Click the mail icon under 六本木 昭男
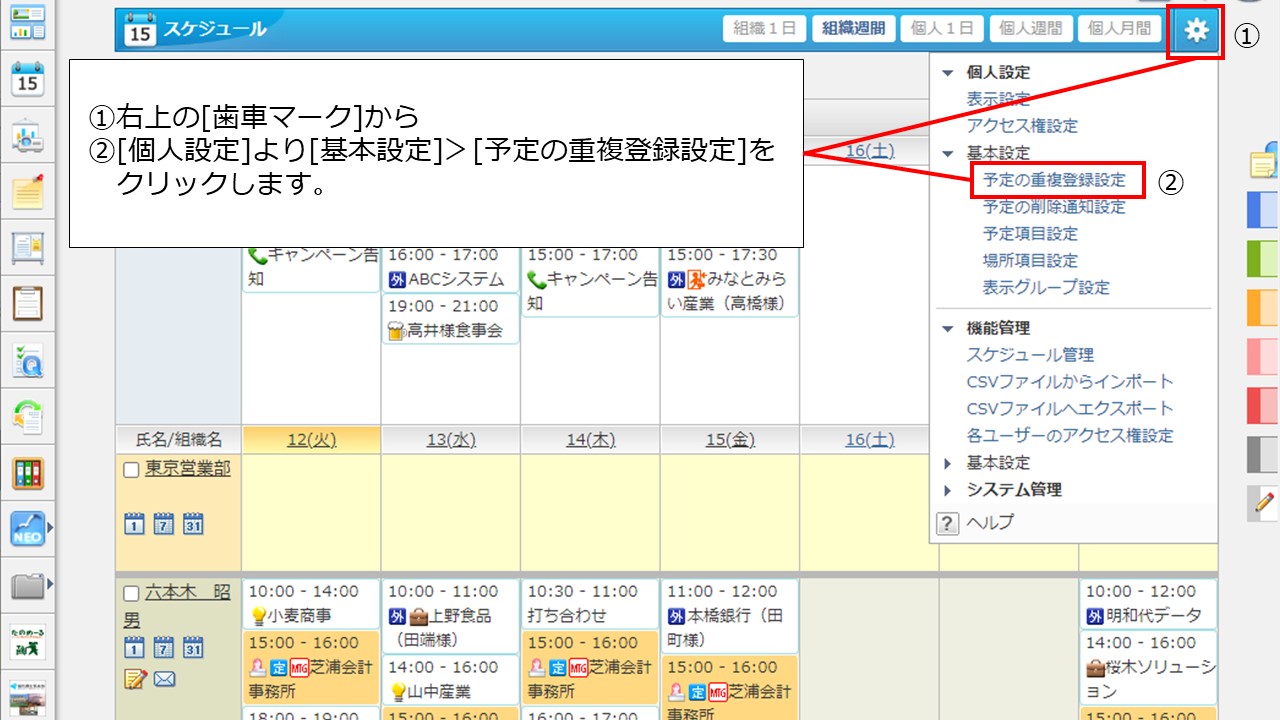Image resolution: width=1280 pixels, height=720 pixels. click(165, 680)
